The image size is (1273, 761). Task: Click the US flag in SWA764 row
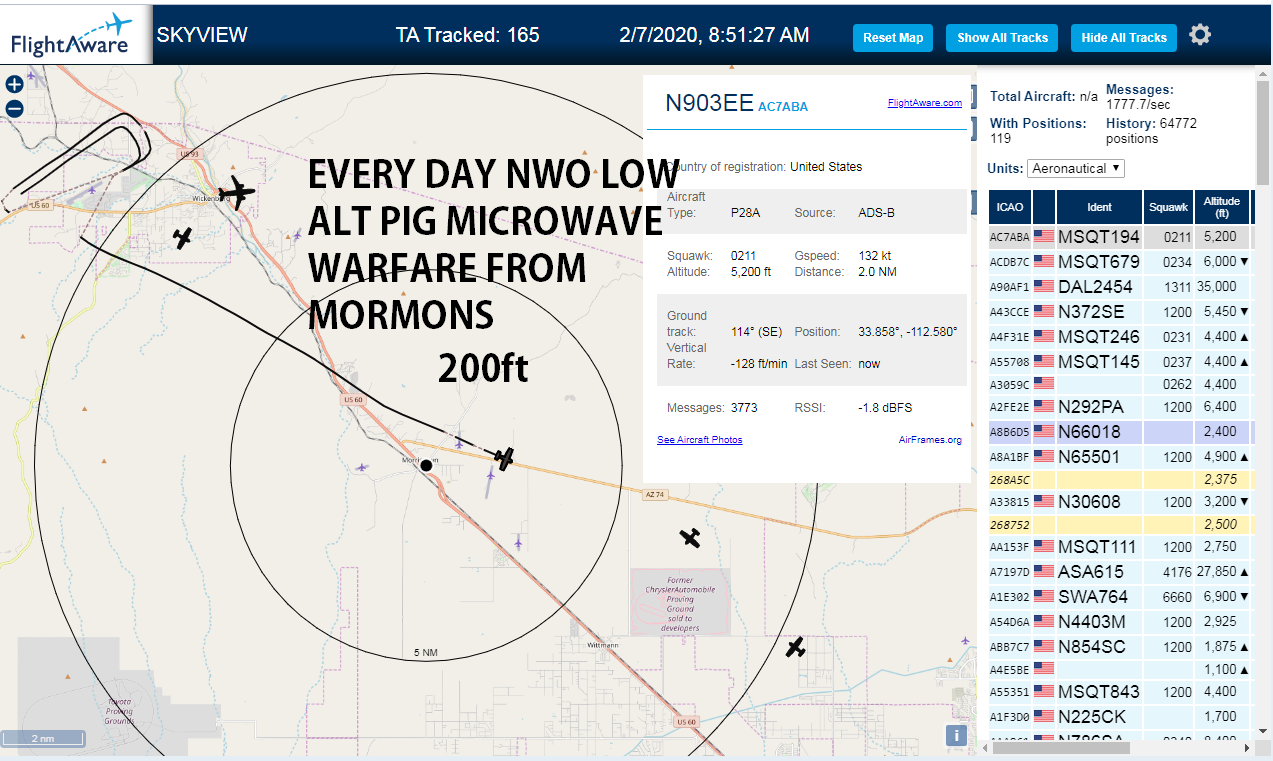point(1044,597)
